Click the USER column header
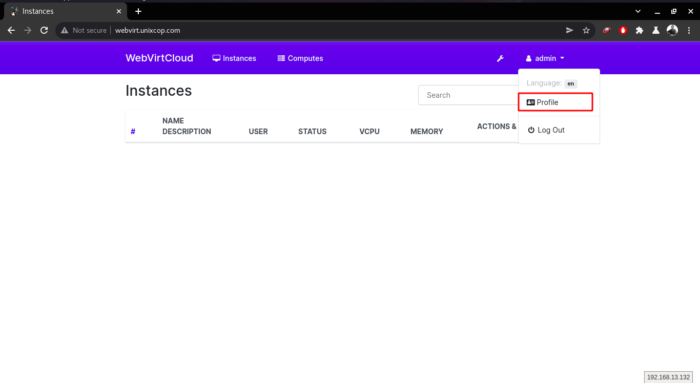This screenshot has width=700, height=383. pyautogui.click(x=258, y=131)
